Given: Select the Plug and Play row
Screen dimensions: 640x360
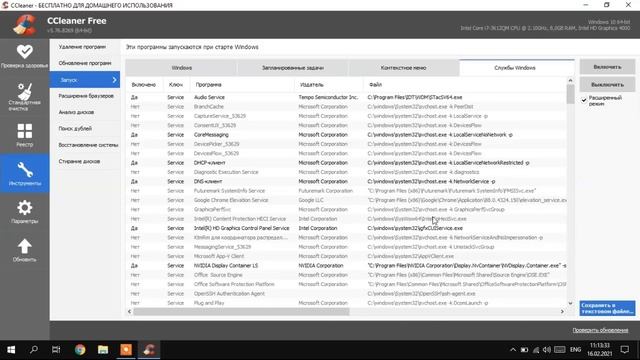Looking at the screenshot, I should (347, 303).
